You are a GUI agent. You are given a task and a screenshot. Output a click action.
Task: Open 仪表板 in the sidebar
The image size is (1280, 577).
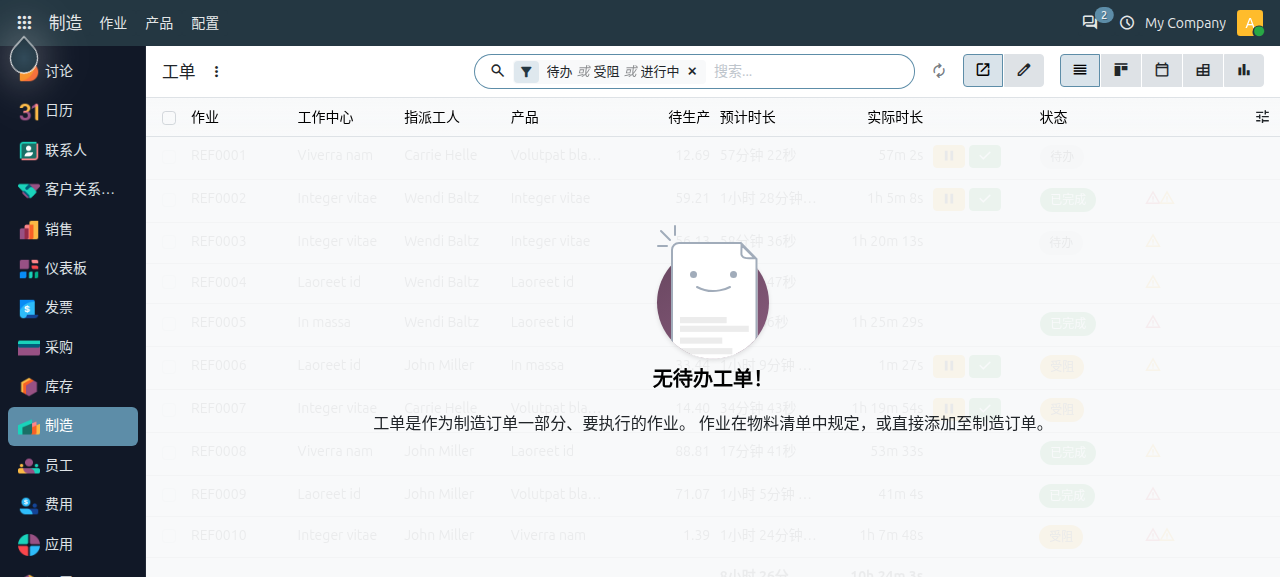pyautogui.click(x=73, y=268)
